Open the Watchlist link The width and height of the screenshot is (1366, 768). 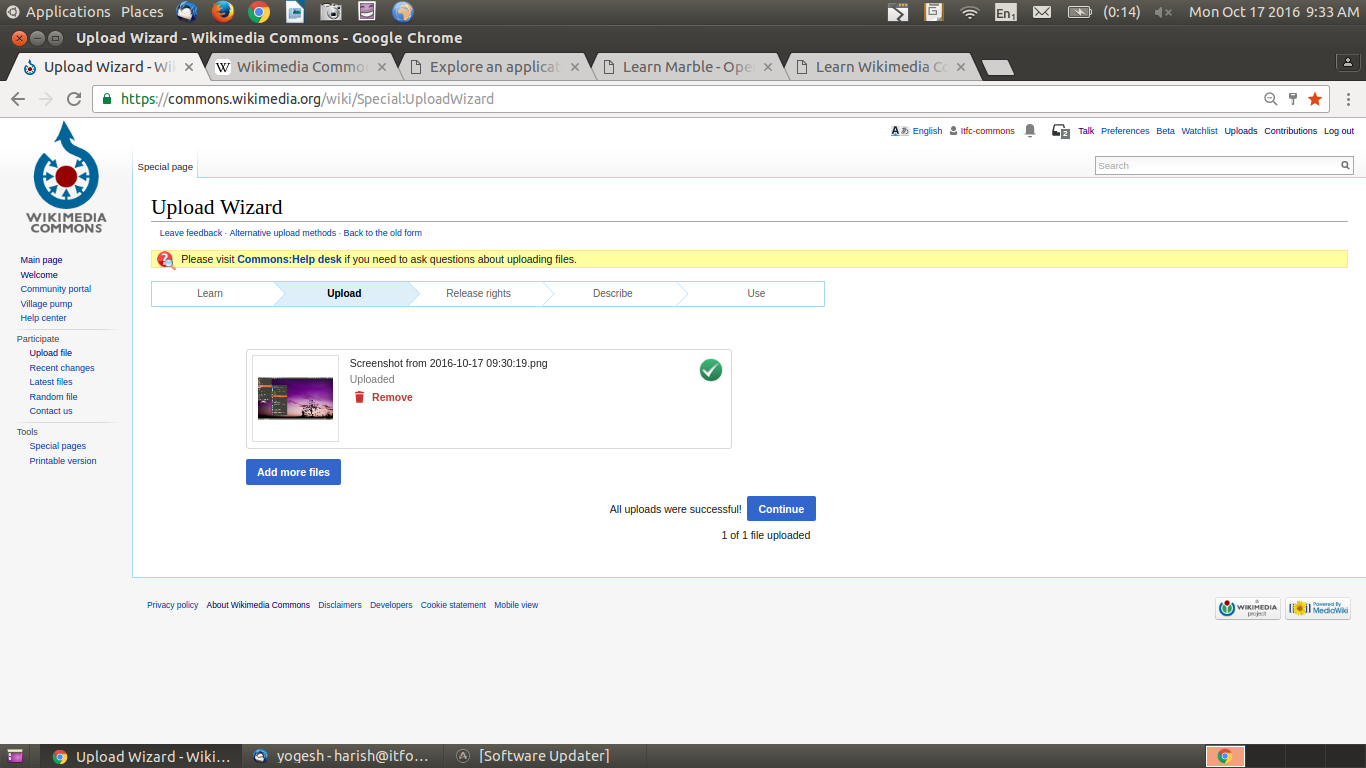click(1199, 131)
